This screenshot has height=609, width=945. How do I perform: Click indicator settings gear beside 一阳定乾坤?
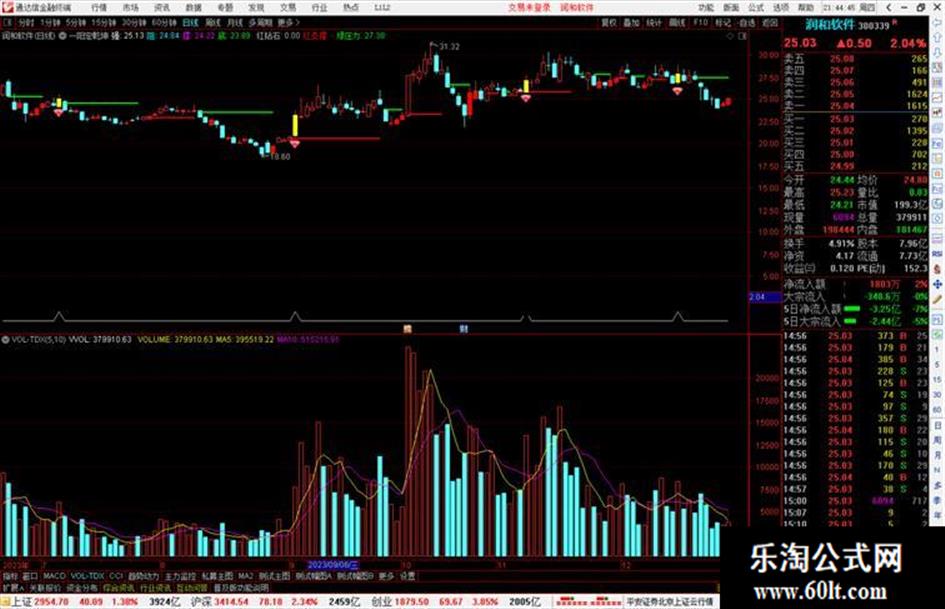[x=63, y=36]
